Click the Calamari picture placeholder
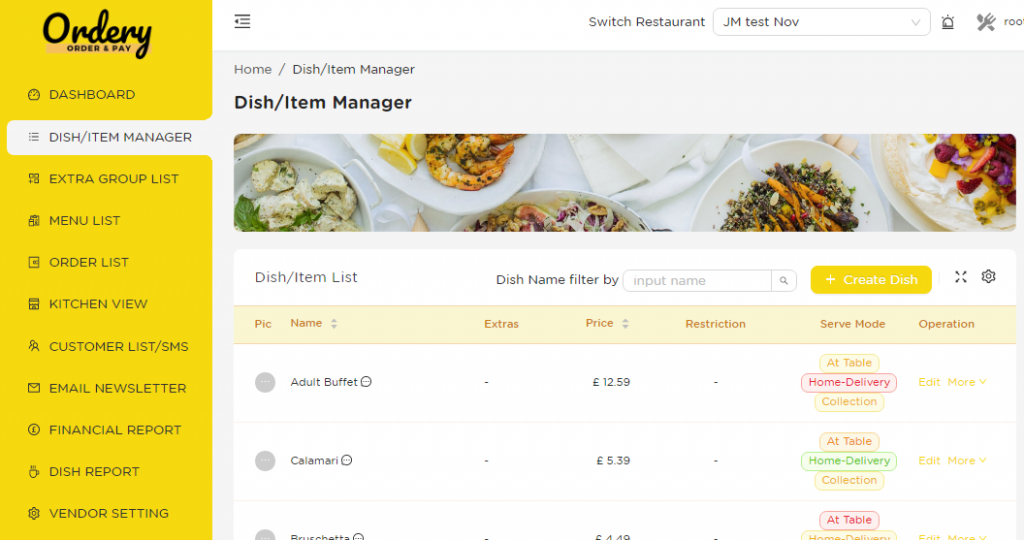1024x540 pixels. [x=265, y=461]
